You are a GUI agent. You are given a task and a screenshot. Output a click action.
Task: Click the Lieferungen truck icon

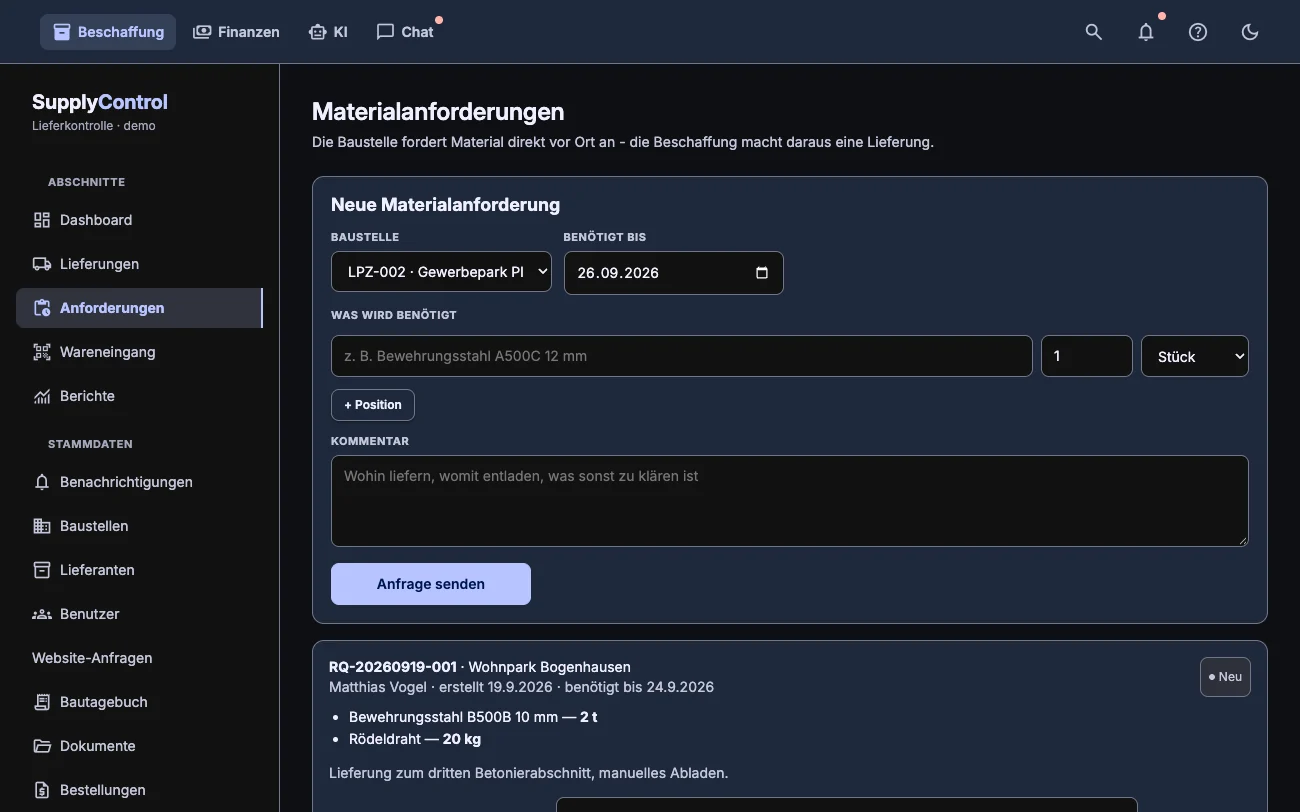42,264
